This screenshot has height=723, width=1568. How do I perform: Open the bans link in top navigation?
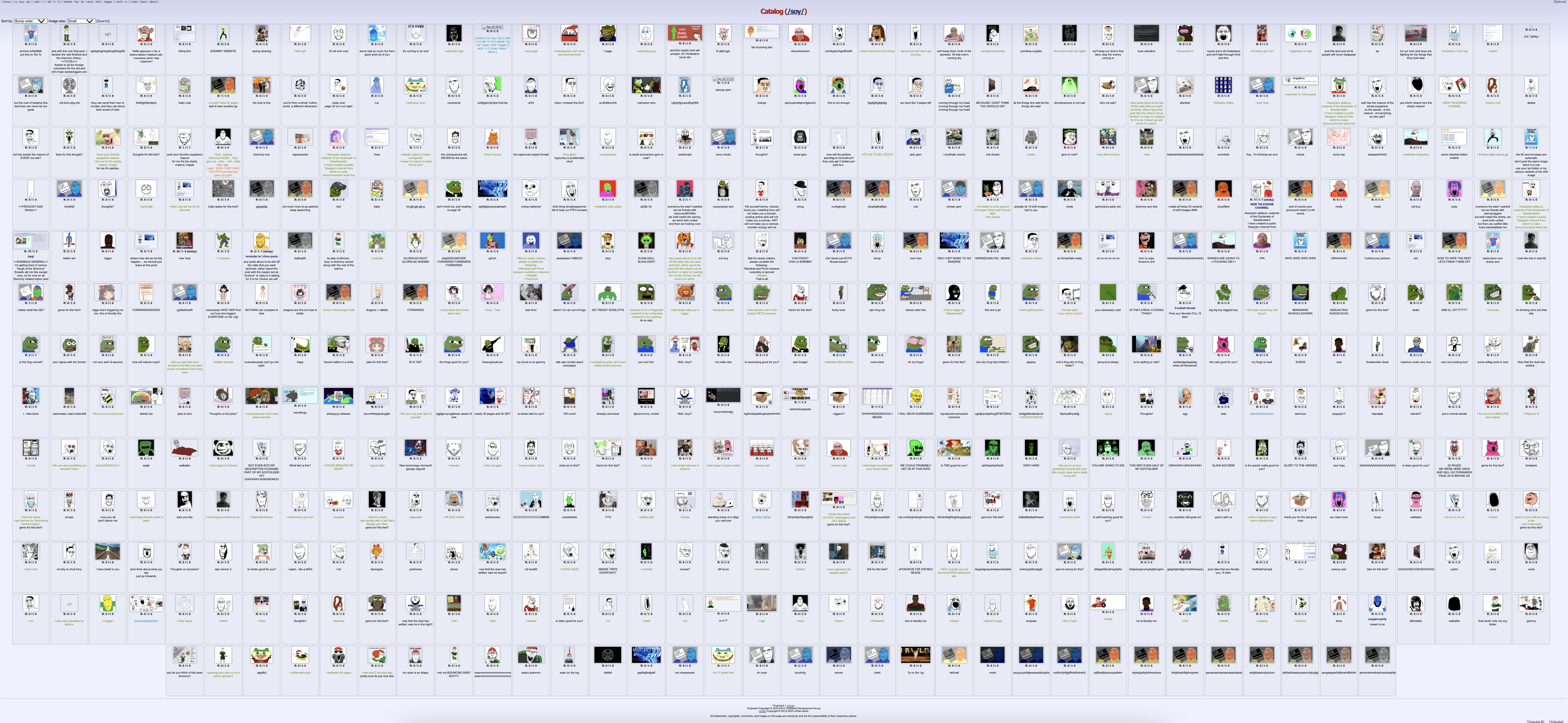[144, 2]
